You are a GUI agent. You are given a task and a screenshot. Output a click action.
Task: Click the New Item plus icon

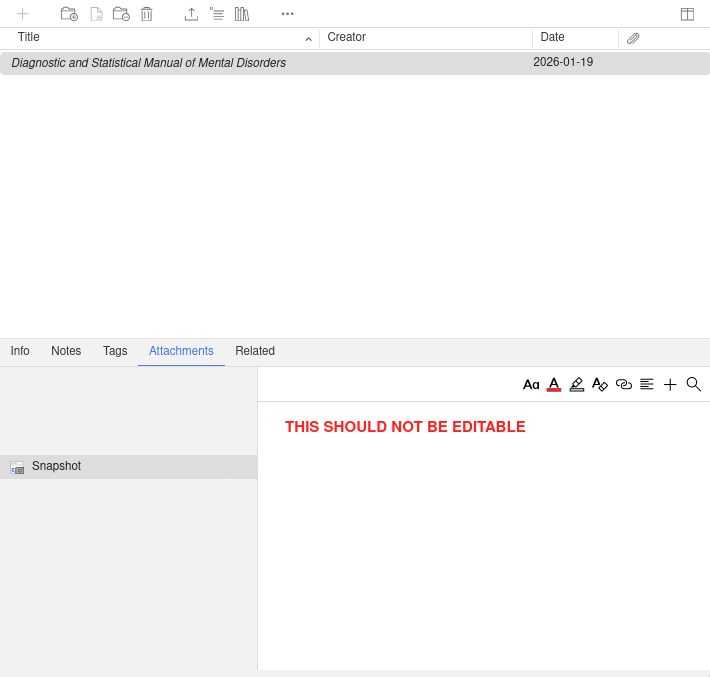pyautogui.click(x=22, y=14)
